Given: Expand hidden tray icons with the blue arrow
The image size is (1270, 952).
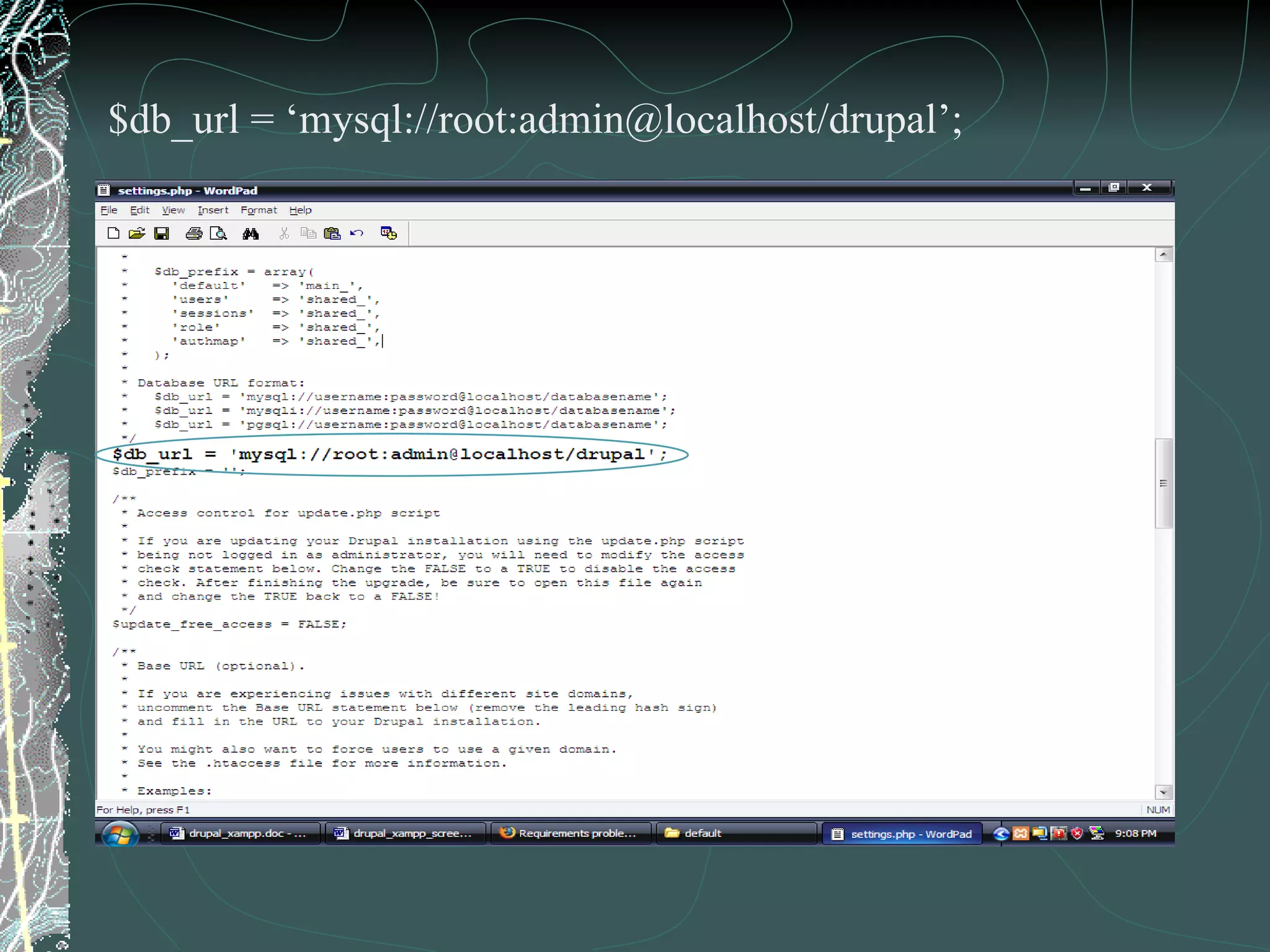Looking at the screenshot, I should click(1001, 834).
